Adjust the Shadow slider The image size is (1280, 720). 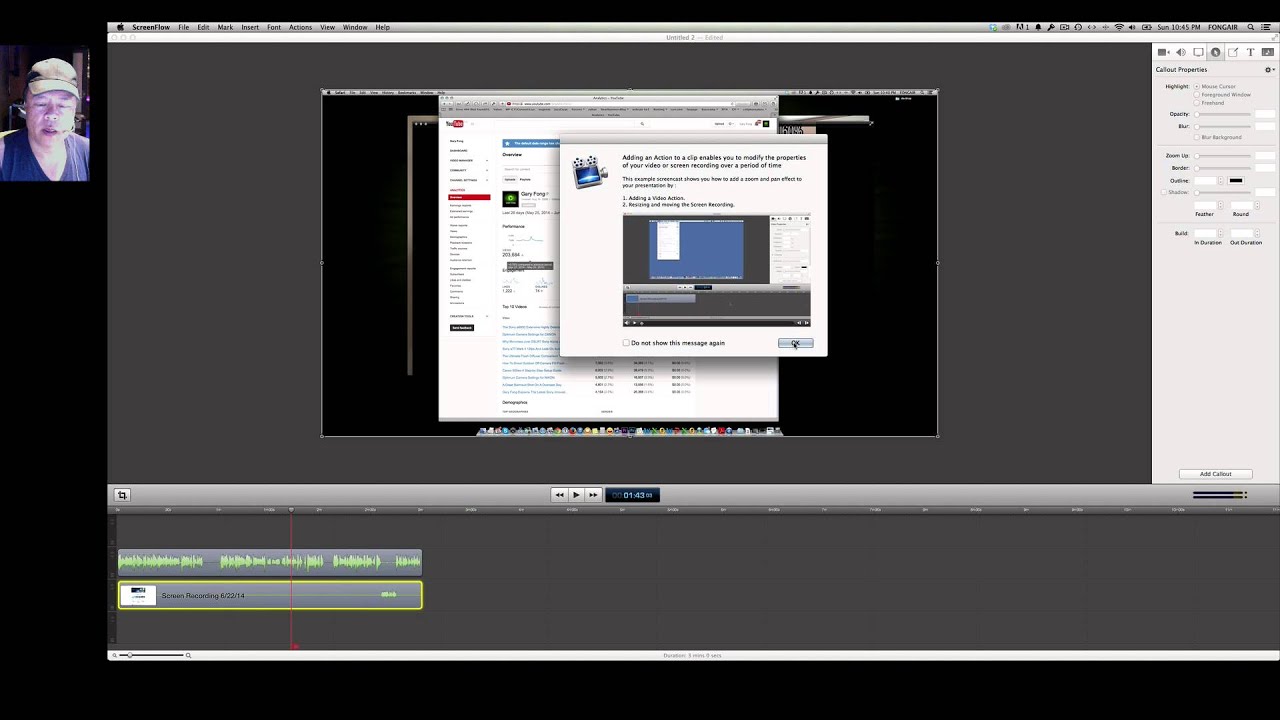point(1223,192)
